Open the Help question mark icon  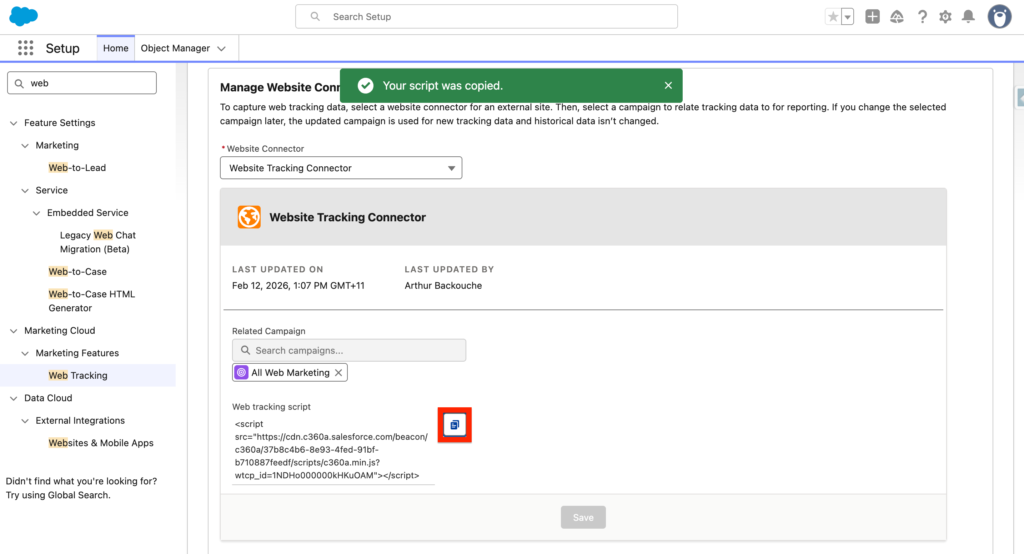[921, 17]
